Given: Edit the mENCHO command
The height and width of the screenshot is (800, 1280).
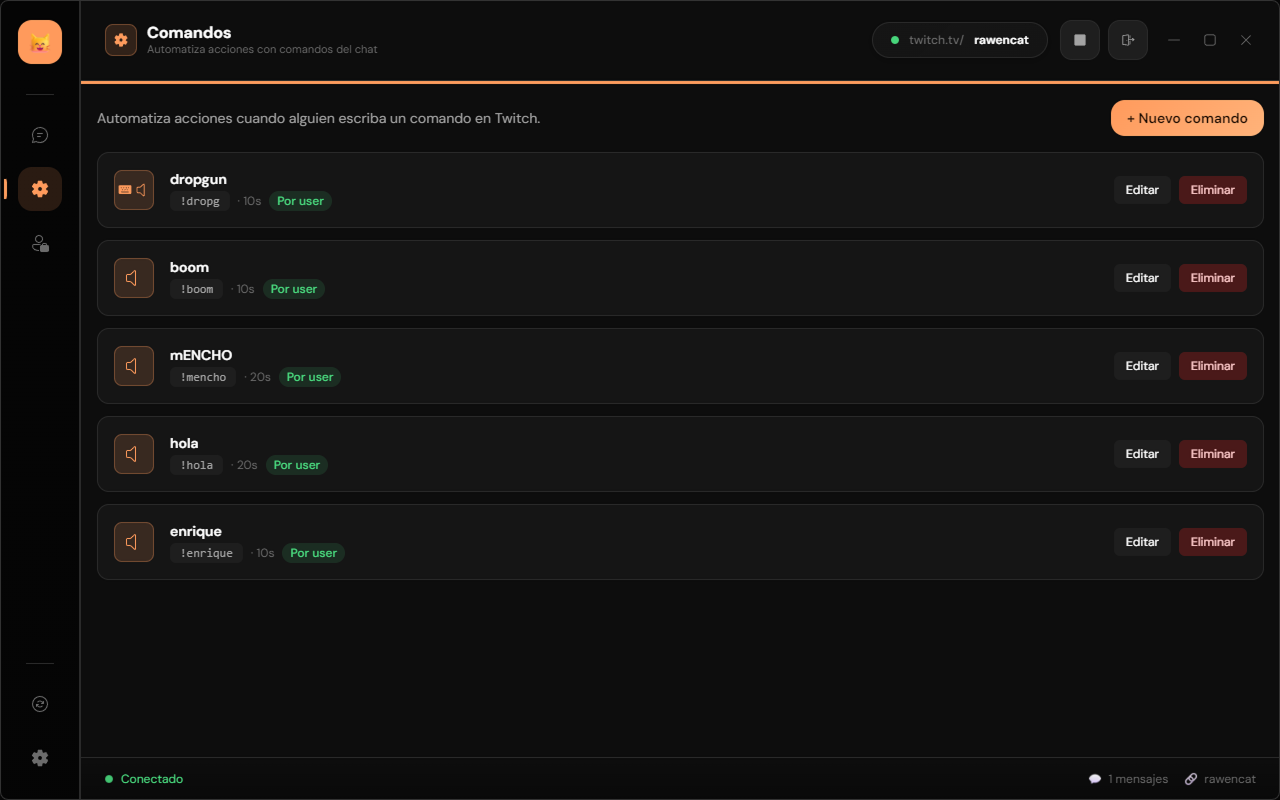Looking at the screenshot, I should 1142,366.
